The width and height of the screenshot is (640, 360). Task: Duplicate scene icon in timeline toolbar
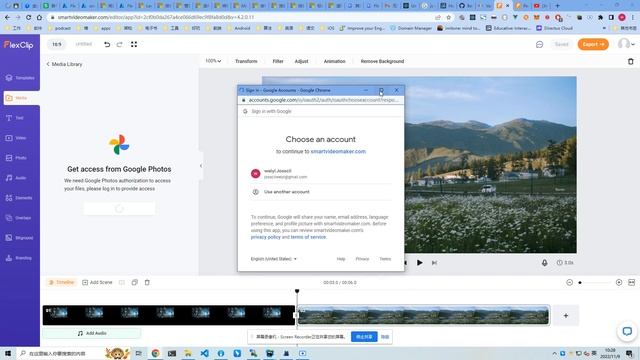(x=135, y=282)
